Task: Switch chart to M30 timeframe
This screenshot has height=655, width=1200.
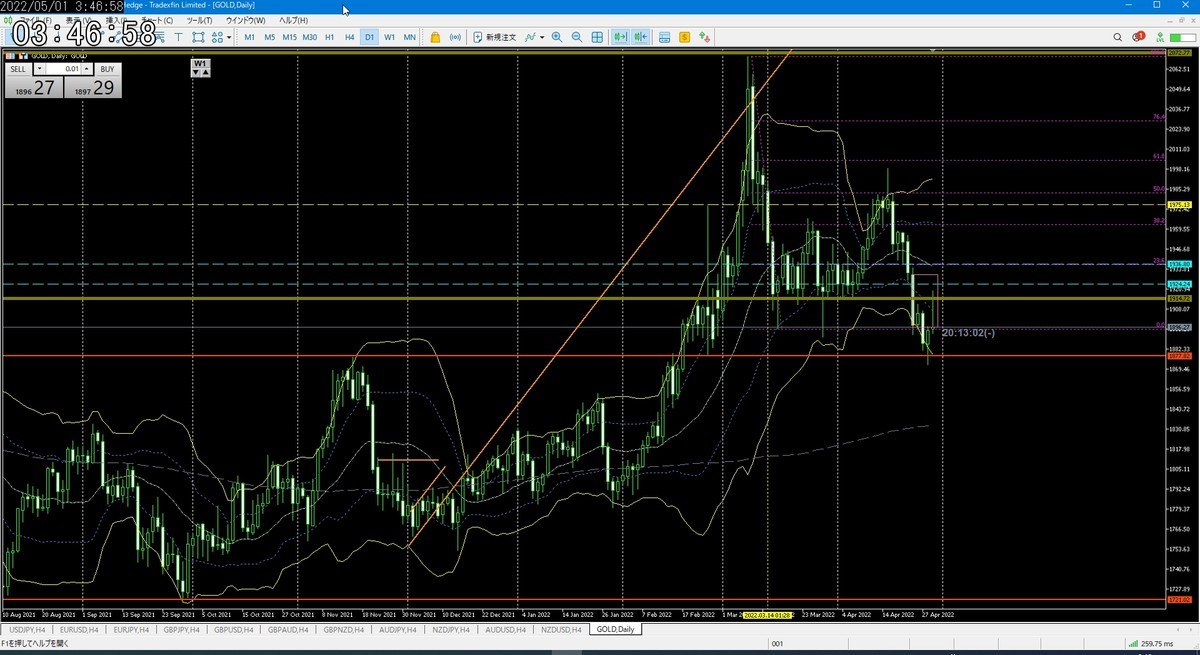Action: click(310, 37)
